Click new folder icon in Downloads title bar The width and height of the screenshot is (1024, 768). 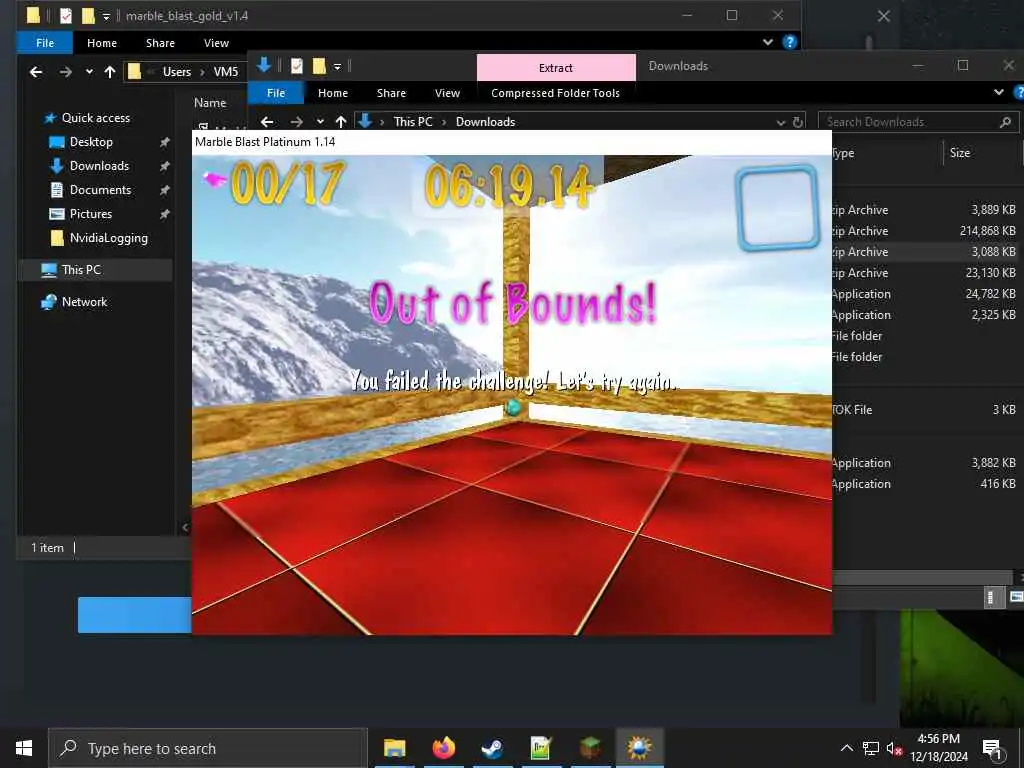pyautogui.click(x=319, y=66)
